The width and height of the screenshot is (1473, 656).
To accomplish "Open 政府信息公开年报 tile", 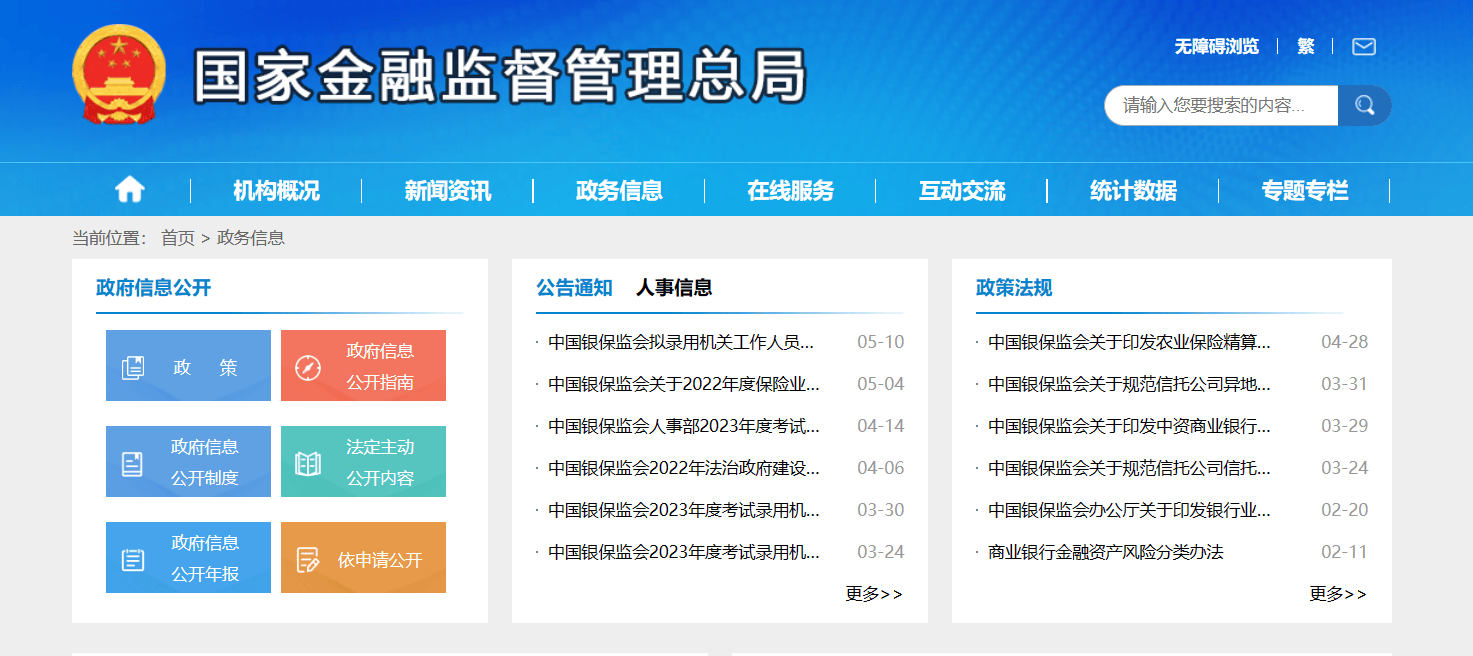I will tap(188, 557).
